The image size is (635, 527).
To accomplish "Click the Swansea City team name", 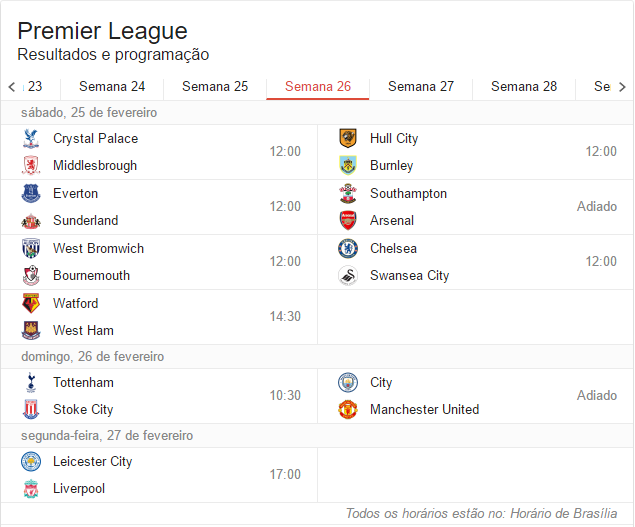I will click(409, 276).
